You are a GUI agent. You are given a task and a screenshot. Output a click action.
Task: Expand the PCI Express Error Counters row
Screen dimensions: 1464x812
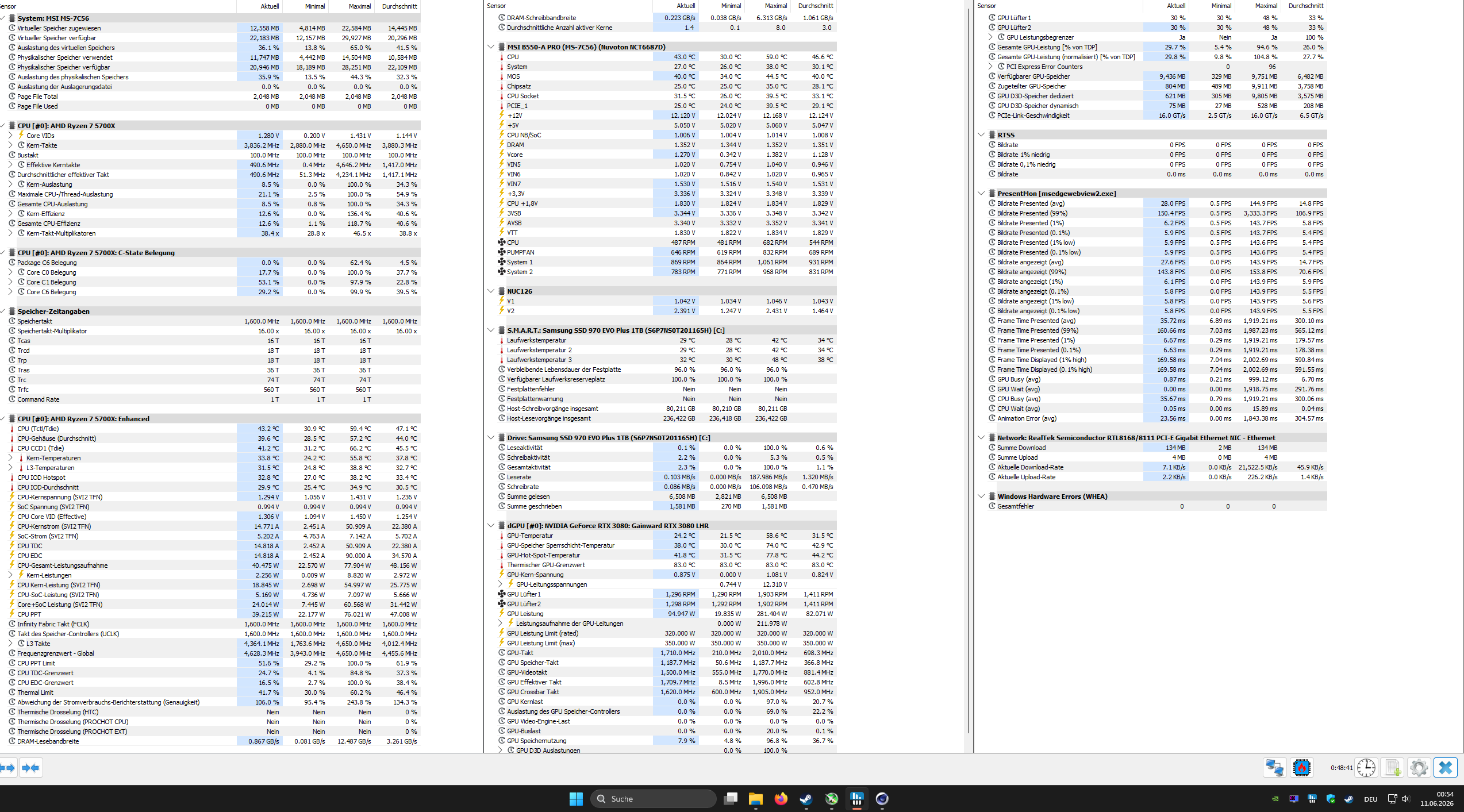pyautogui.click(x=990, y=67)
